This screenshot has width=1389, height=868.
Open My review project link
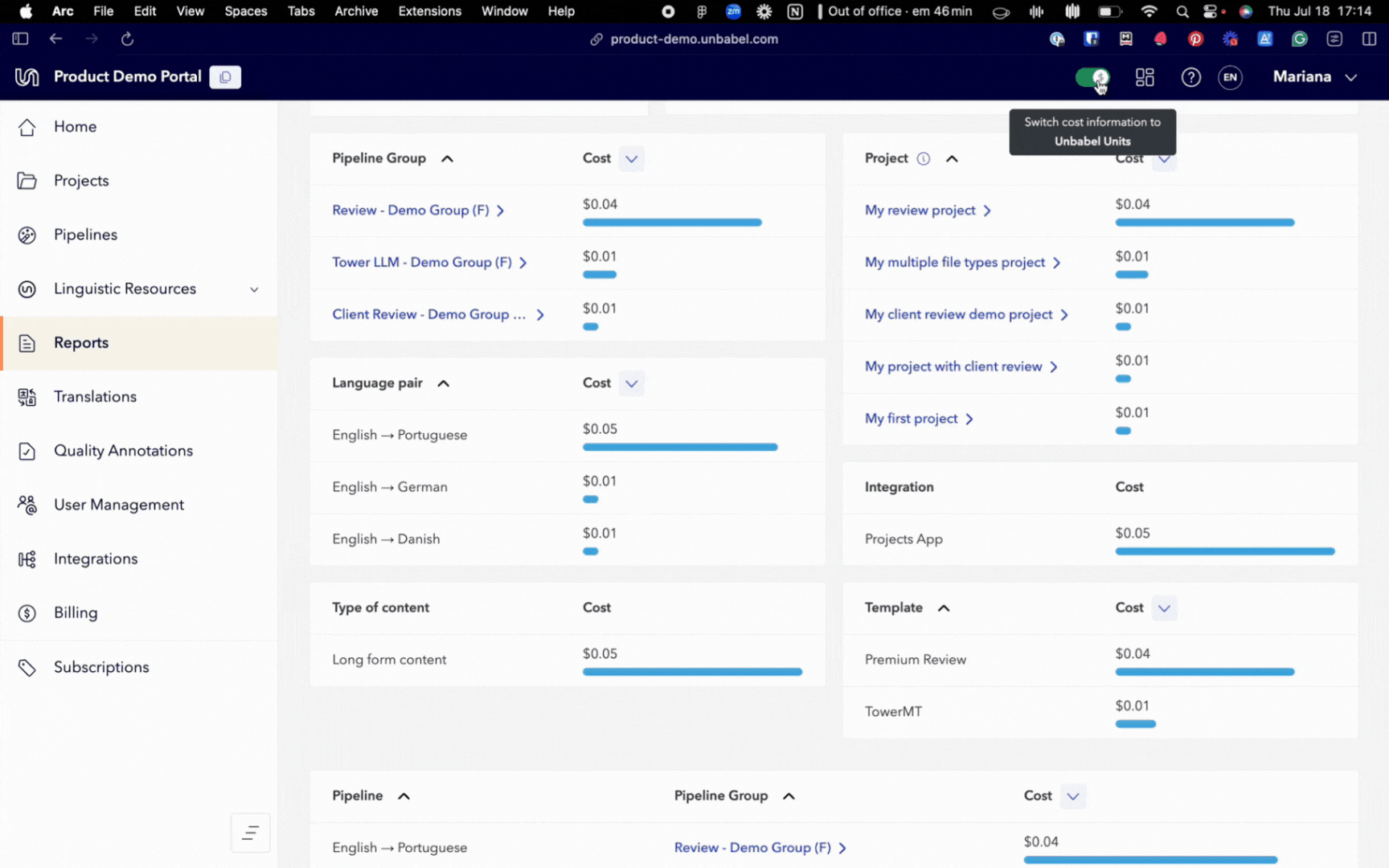[928, 211]
